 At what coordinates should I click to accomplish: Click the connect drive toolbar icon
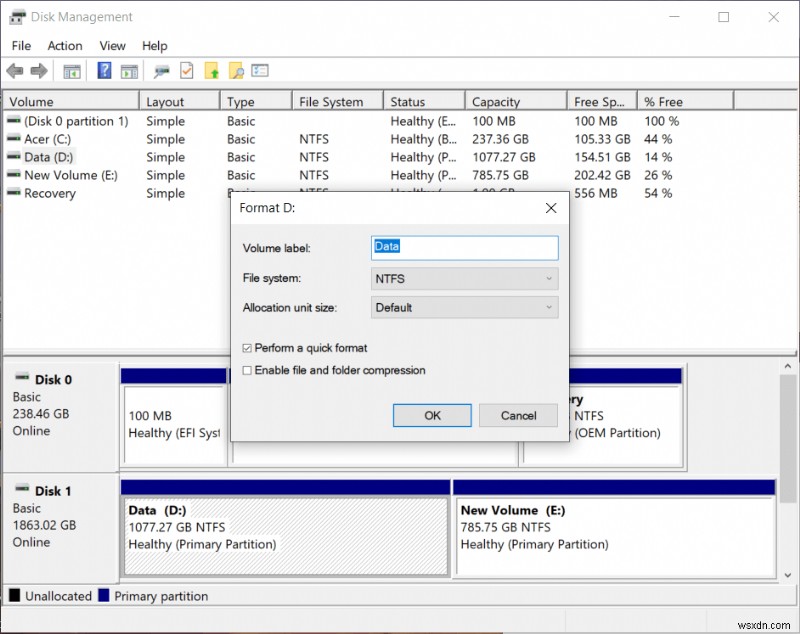[162, 71]
